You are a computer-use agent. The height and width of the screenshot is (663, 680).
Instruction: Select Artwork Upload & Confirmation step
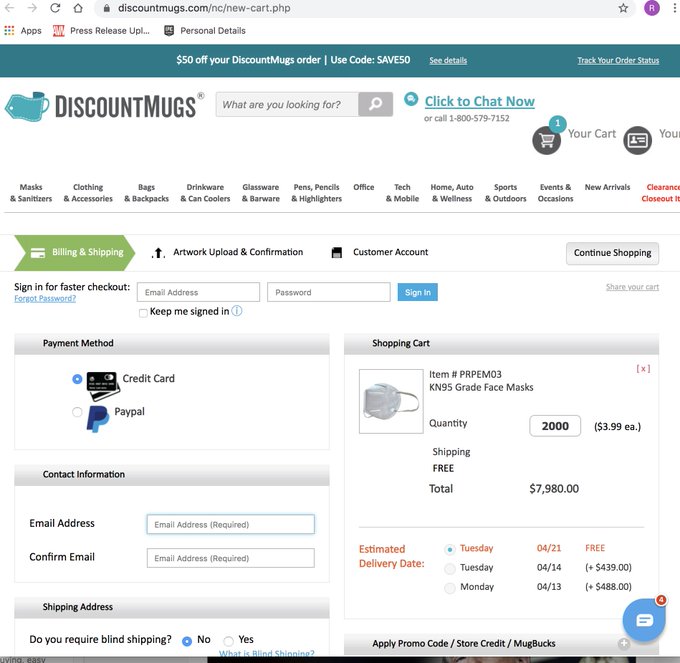227,252
